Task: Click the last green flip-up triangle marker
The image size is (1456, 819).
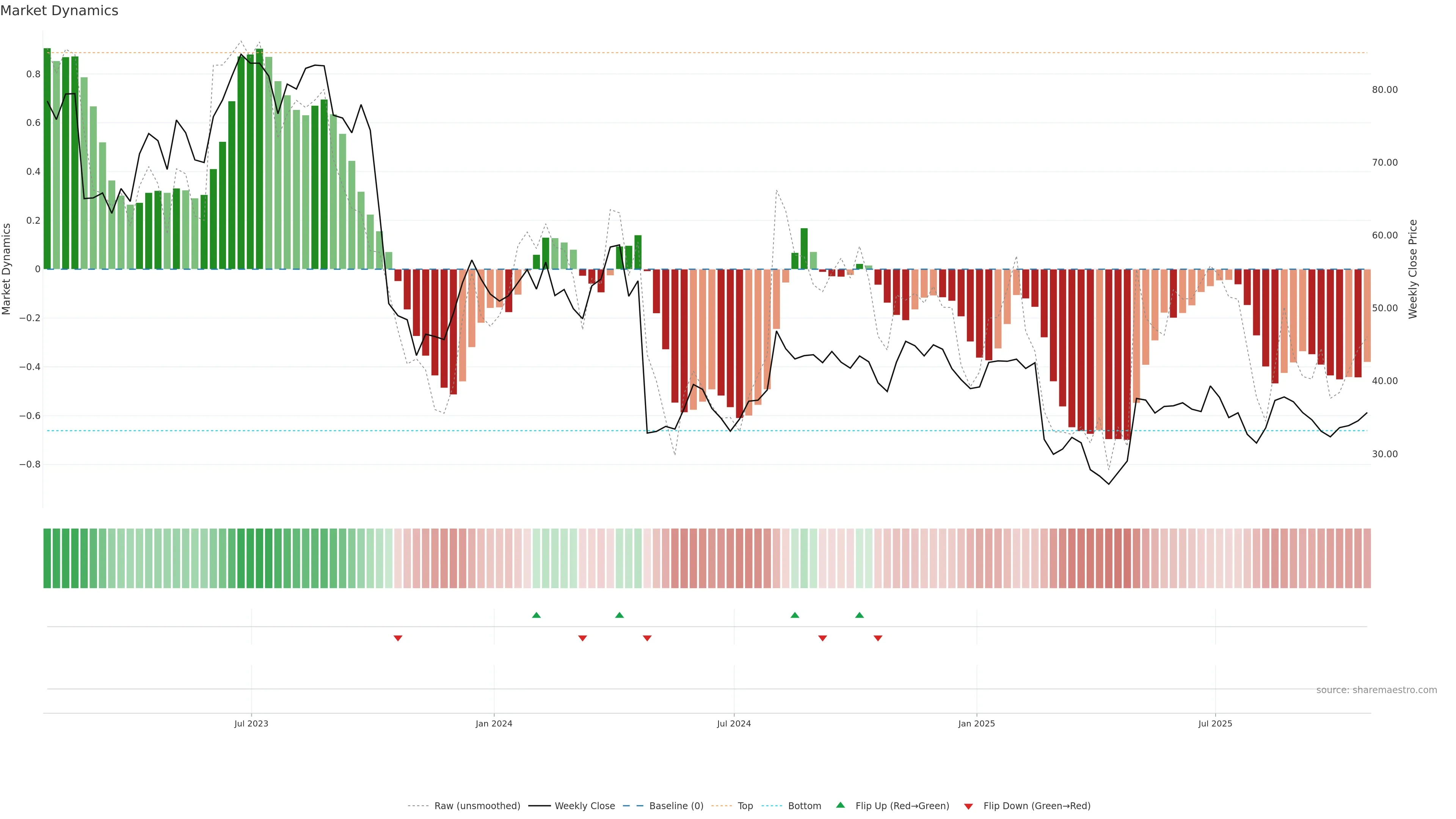Action: pyautogui.click(x=859, y=615)
